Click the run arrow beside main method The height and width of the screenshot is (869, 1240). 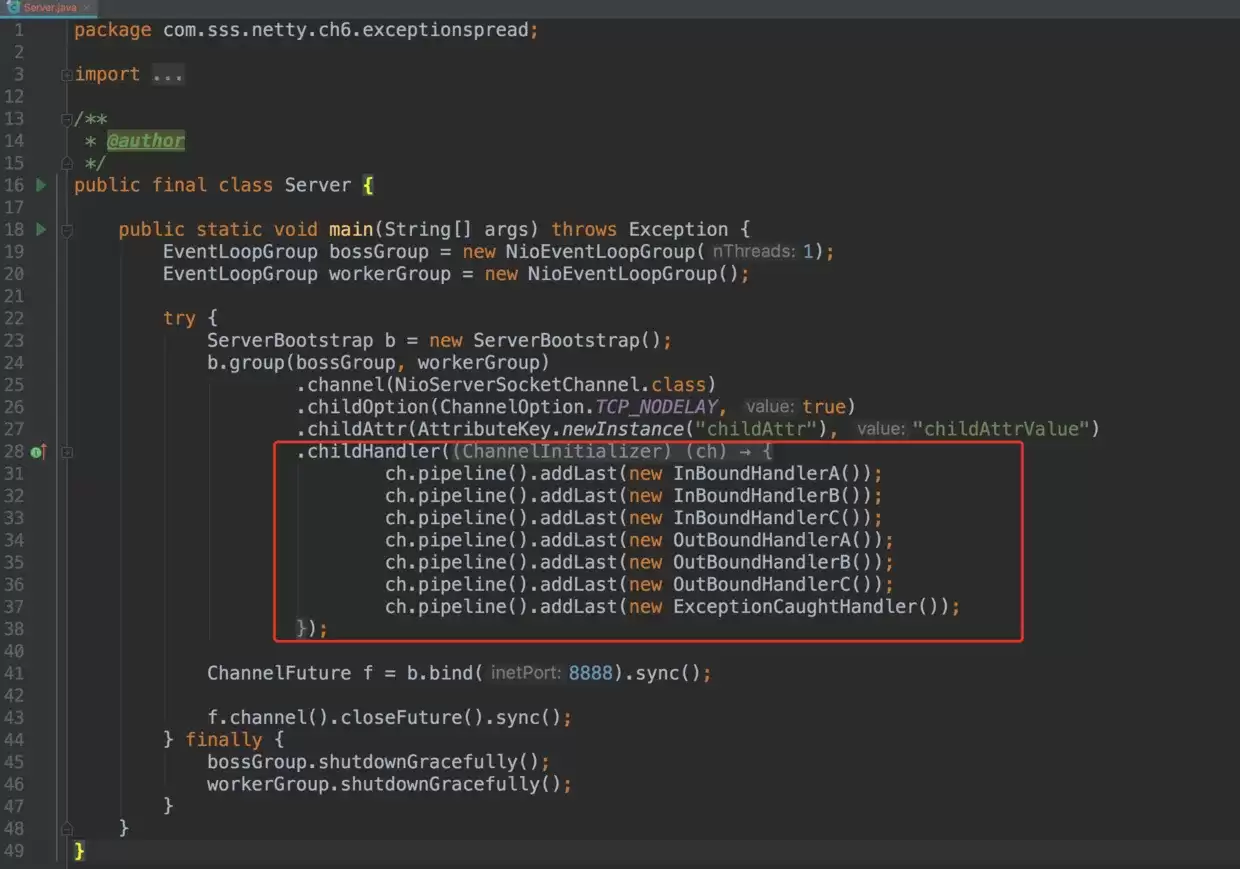(41, 229)
